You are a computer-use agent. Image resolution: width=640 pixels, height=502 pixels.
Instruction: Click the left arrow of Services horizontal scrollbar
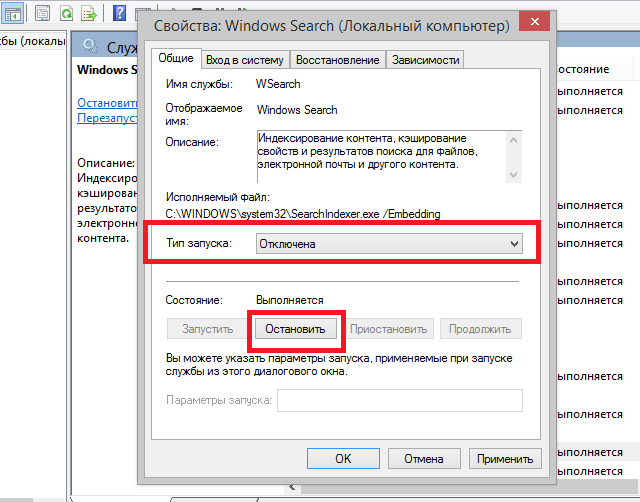(292, 487)
